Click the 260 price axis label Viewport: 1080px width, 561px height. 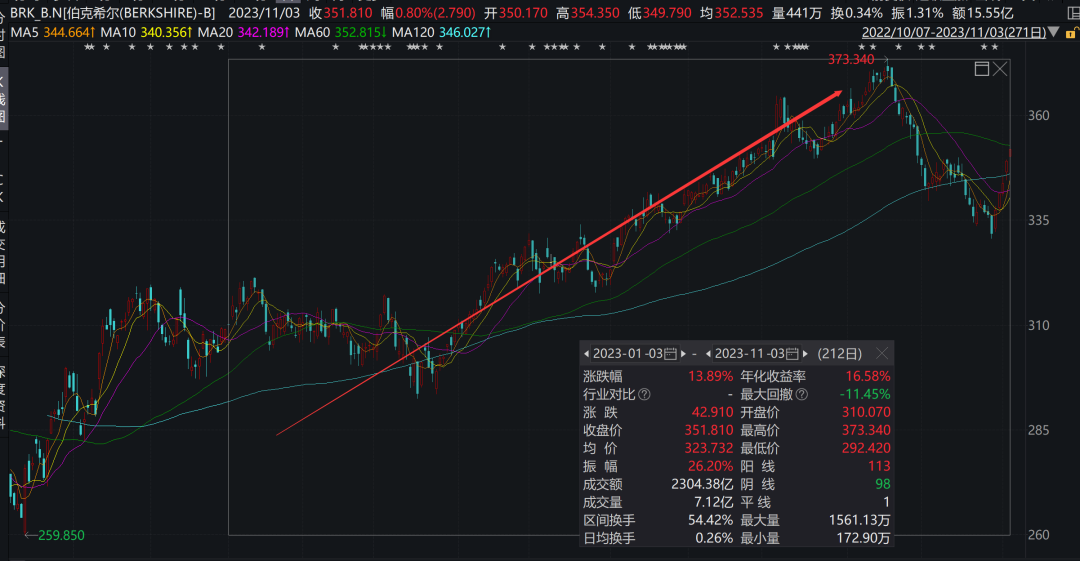pos(1039,535)
